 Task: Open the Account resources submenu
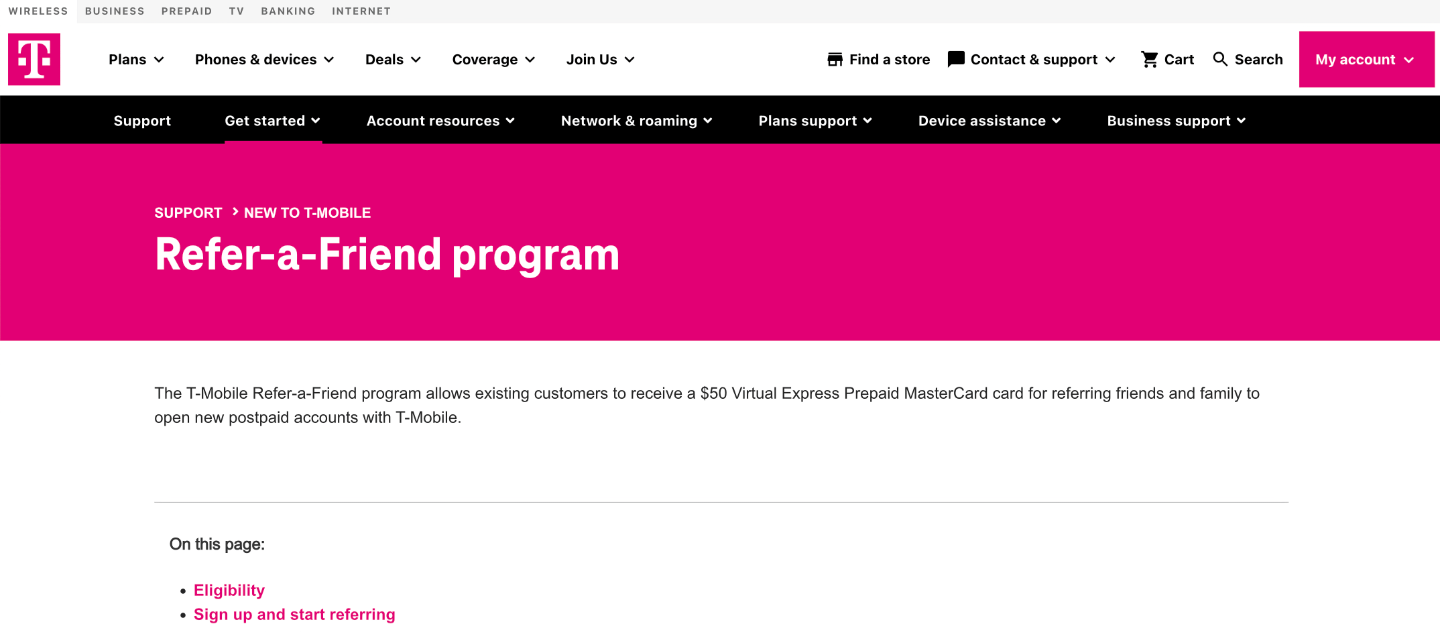(x=440, y=120)
